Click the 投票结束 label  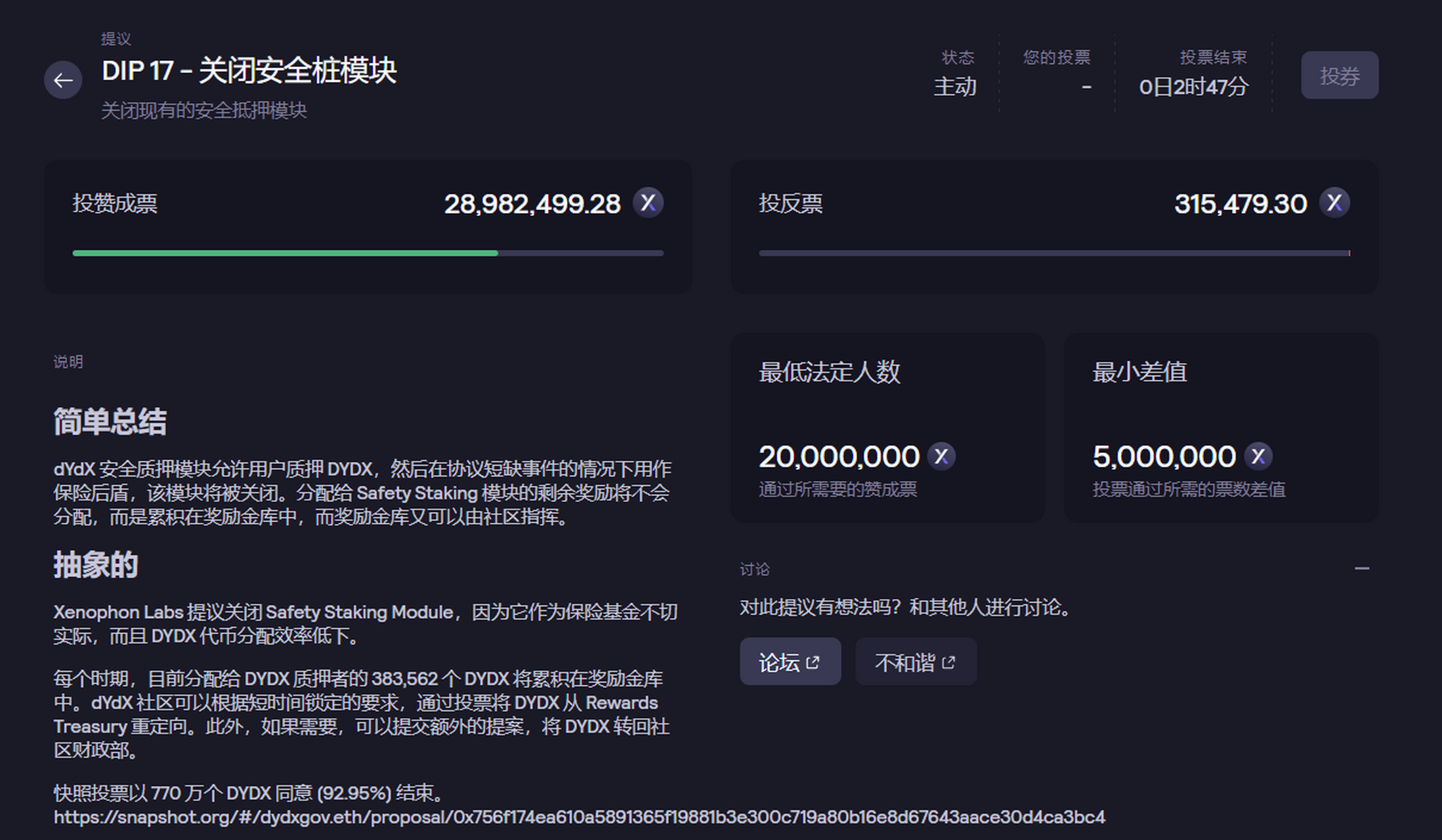(1214, 58)
